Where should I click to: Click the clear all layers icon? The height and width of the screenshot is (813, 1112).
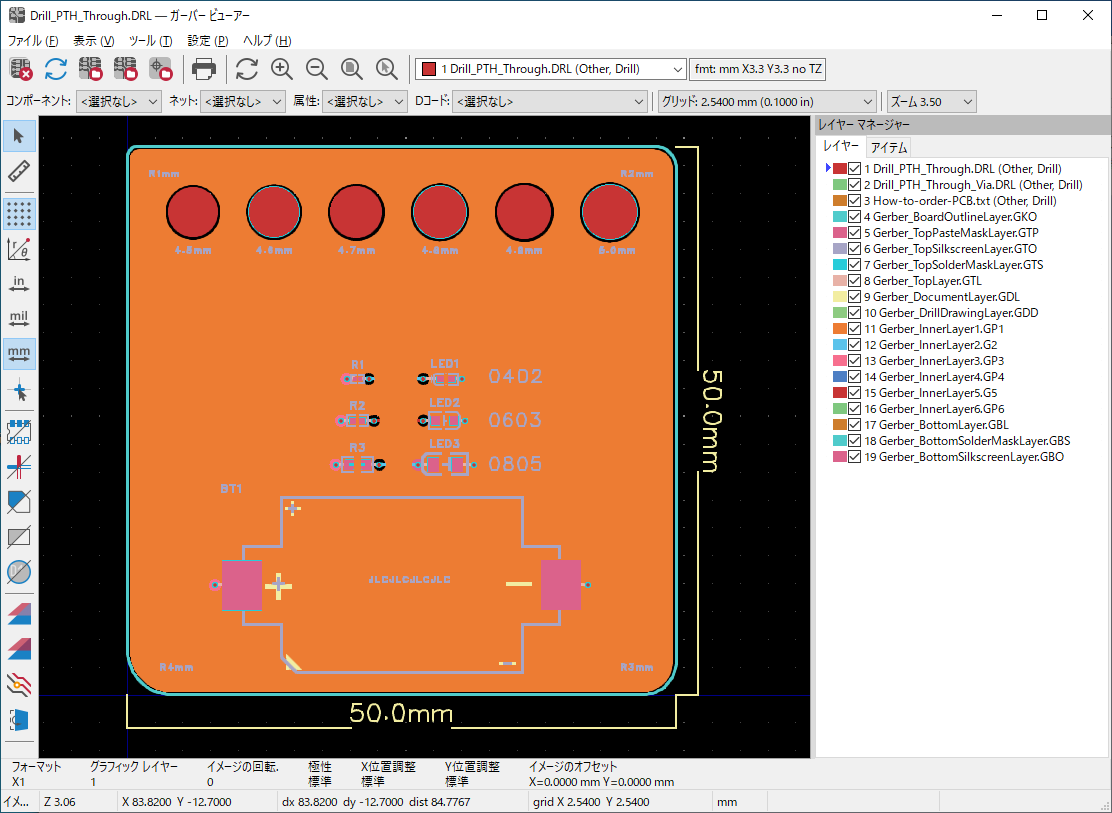(22, 69)
